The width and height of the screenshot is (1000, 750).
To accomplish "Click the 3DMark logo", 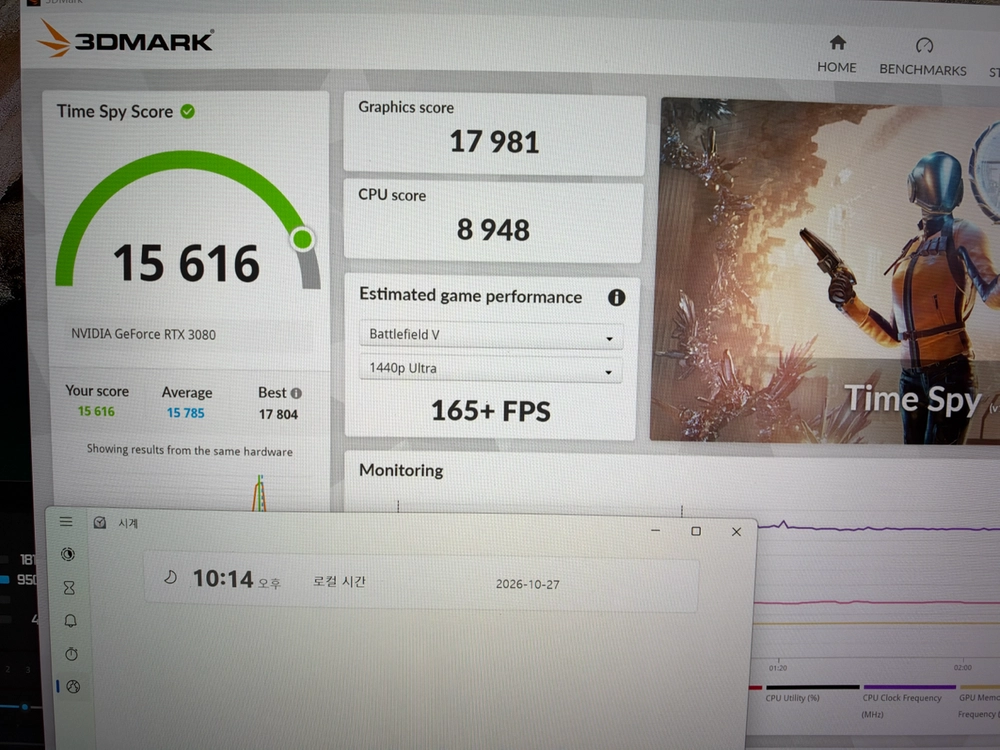I will [126, 40].
